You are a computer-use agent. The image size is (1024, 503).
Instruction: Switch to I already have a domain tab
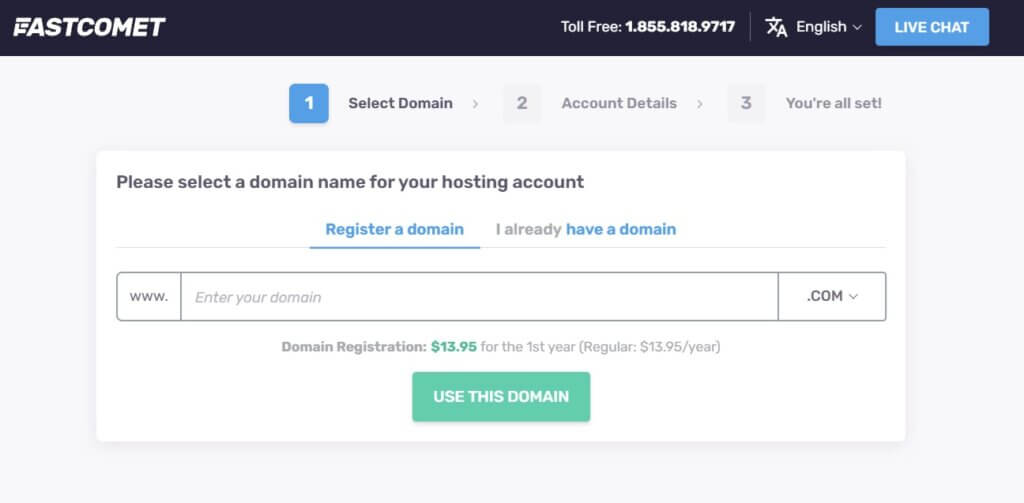586,229
